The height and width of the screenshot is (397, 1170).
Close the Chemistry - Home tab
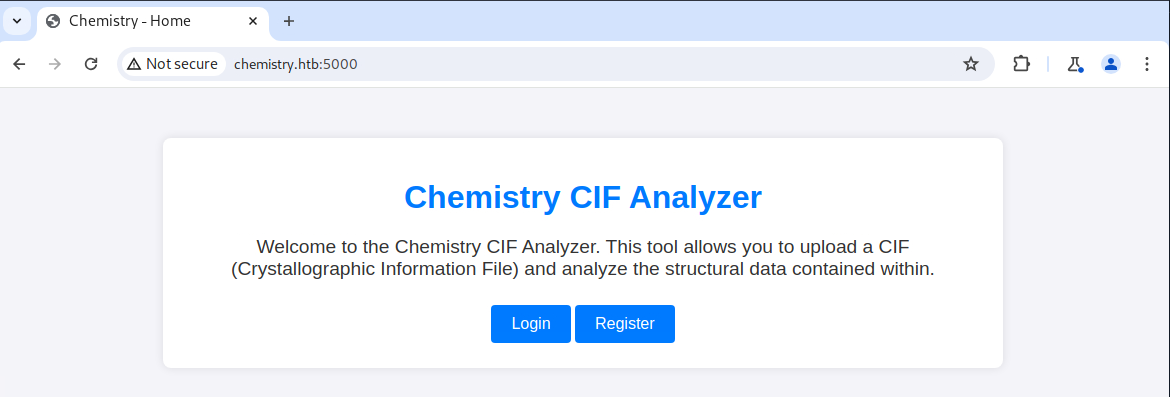tap(254, 21)
